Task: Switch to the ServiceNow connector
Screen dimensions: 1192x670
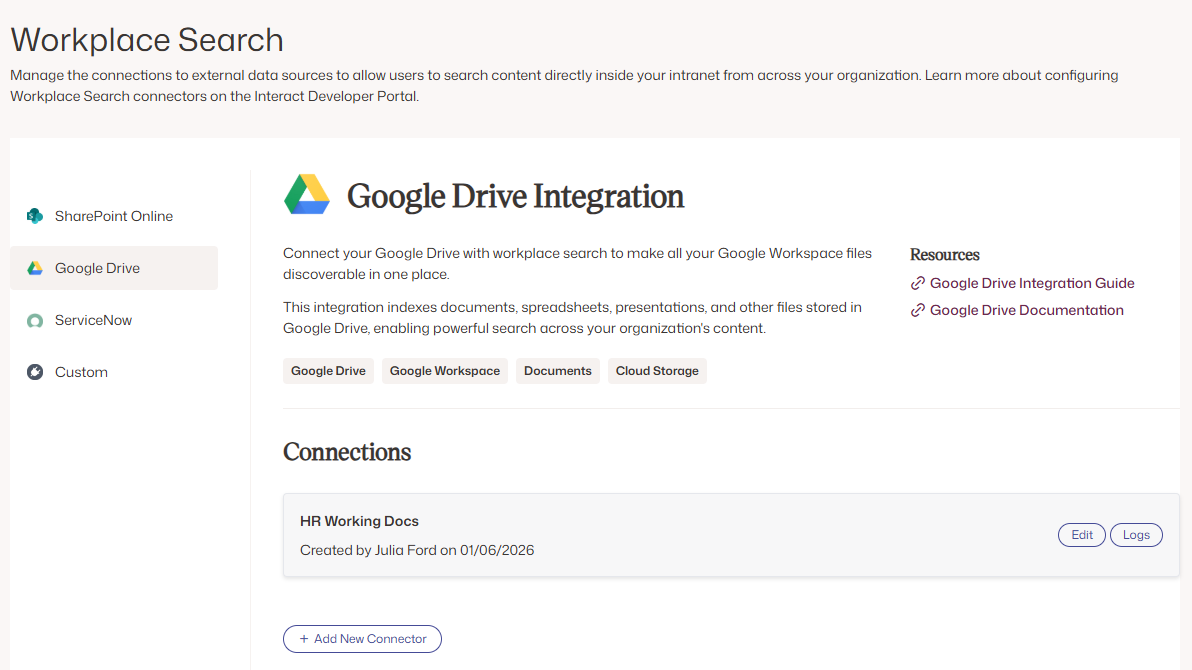Action: [114, 320]
